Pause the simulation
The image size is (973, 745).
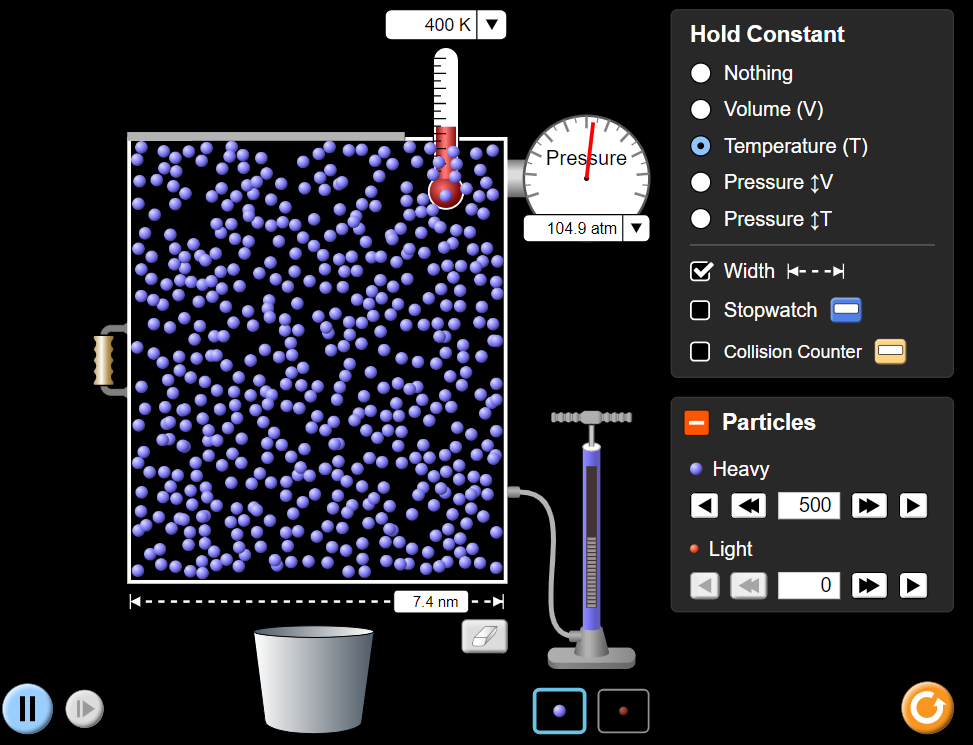pyautogui.click(x=27, y=708)
